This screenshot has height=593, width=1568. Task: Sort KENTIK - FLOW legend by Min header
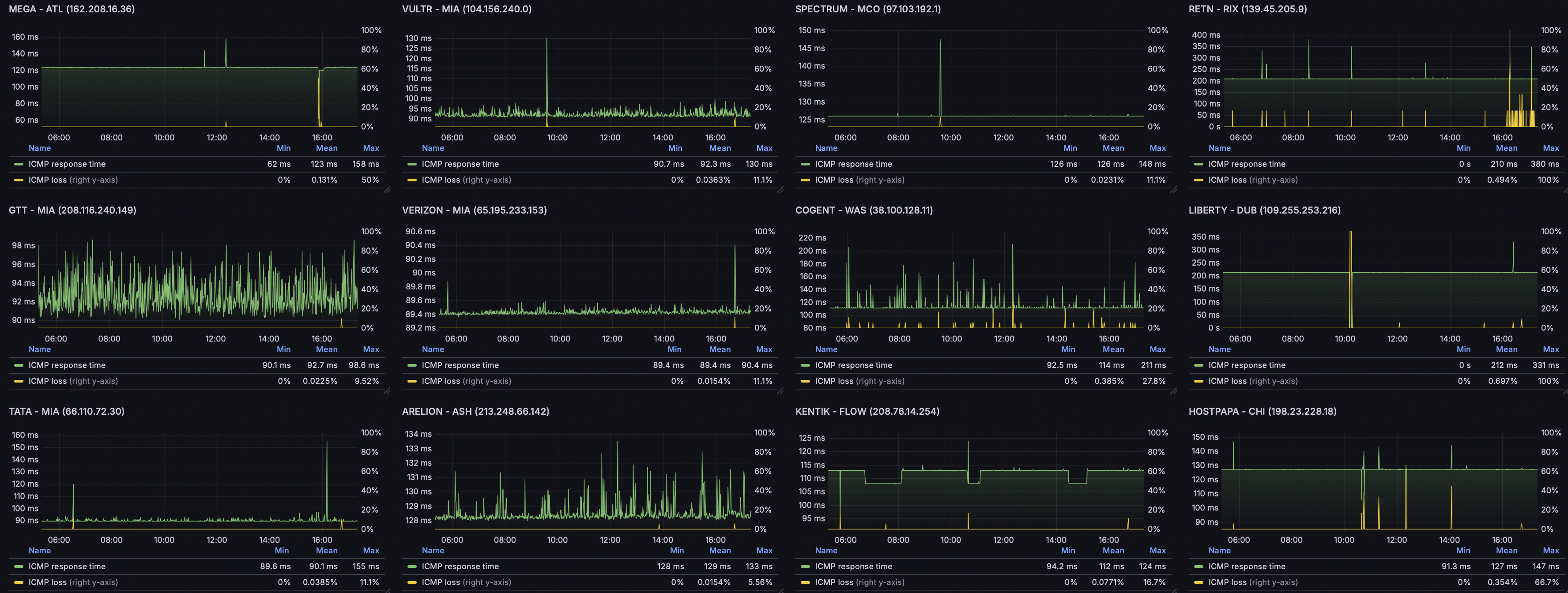pos(1068,551)
